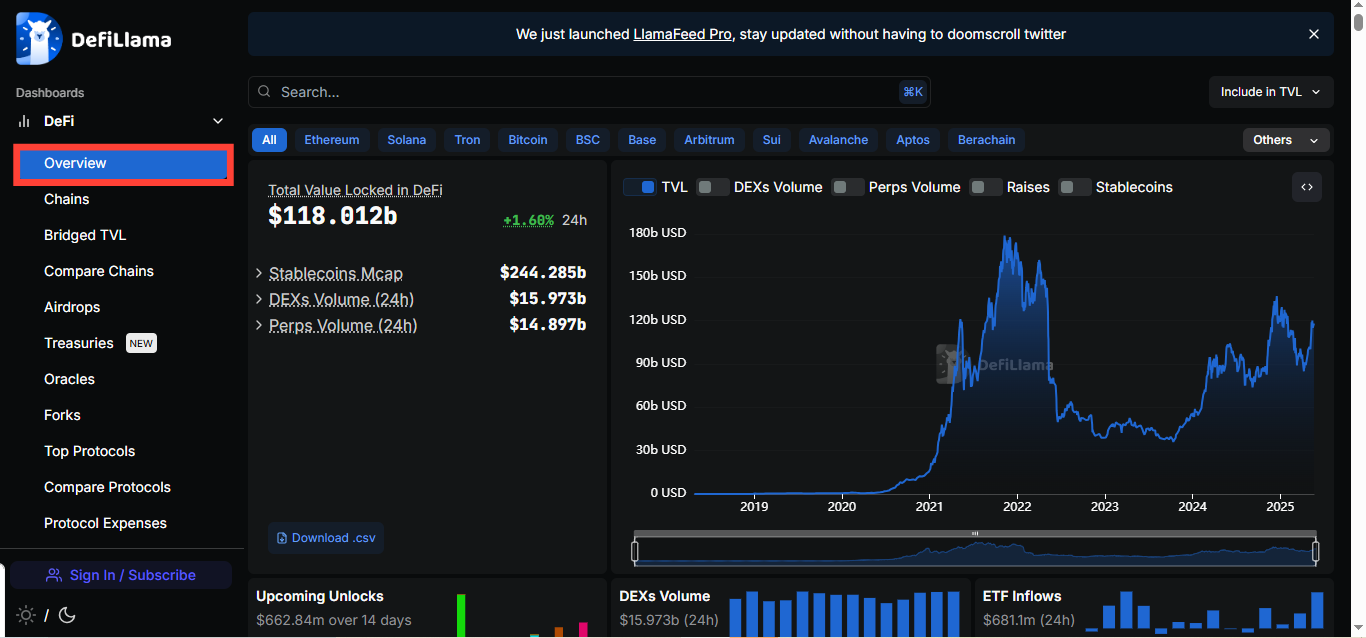Disable the TVL chart toggle
The height and width of the screenshot is (638, 1366).
[640, 187]
